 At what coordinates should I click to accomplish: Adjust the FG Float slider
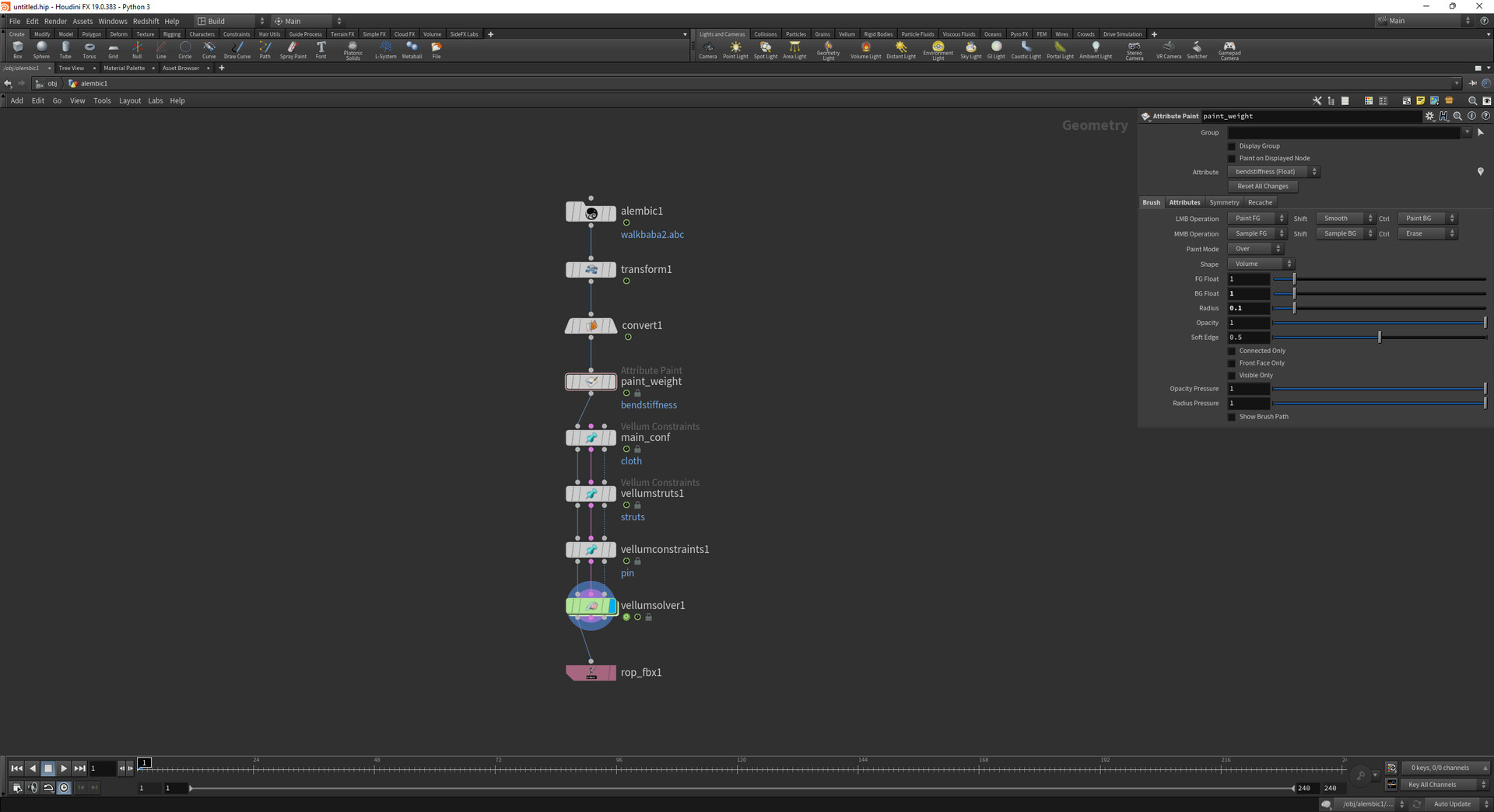click(1379, 278)
